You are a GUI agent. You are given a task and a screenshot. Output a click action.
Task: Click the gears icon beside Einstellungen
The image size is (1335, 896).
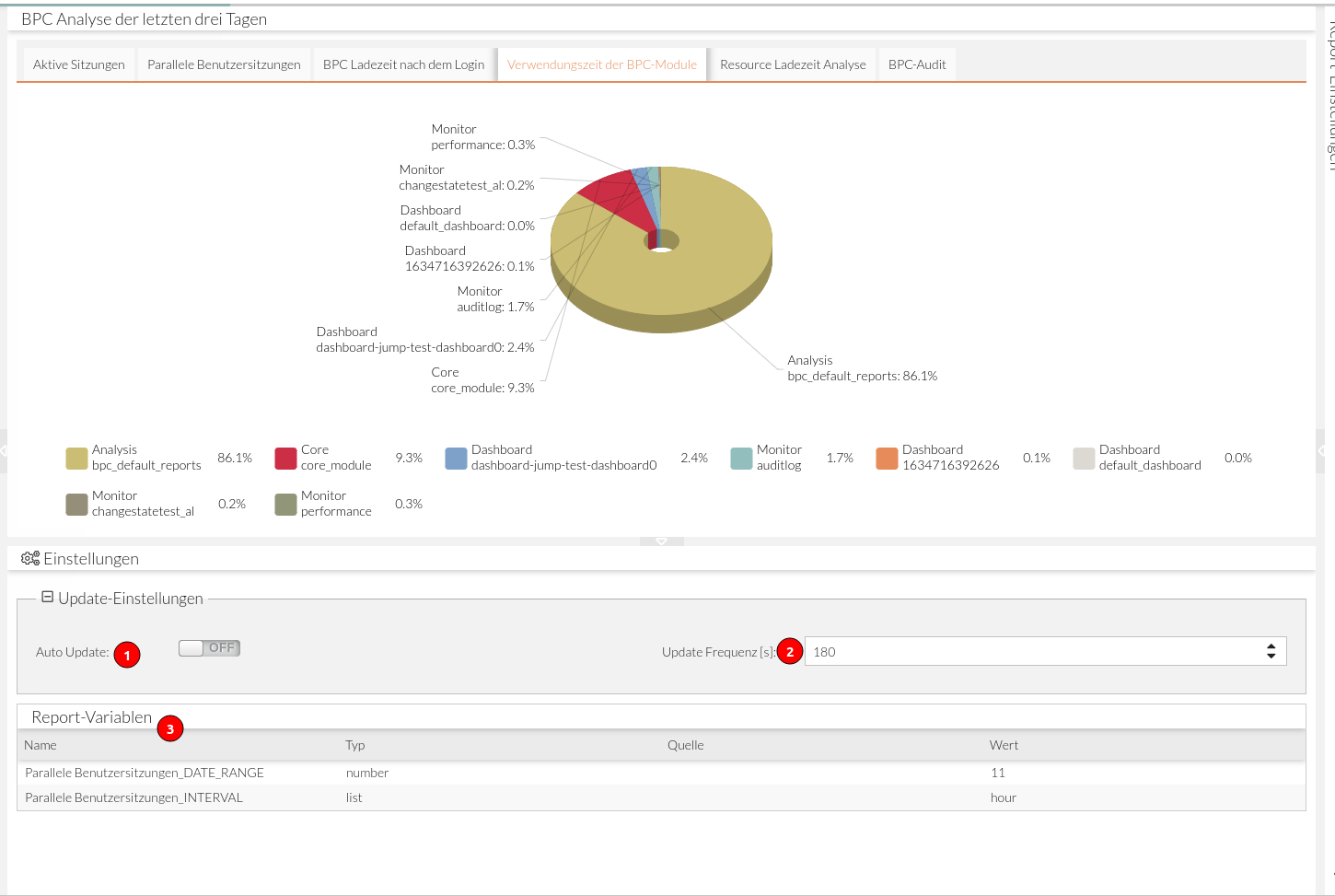(29, 558)
